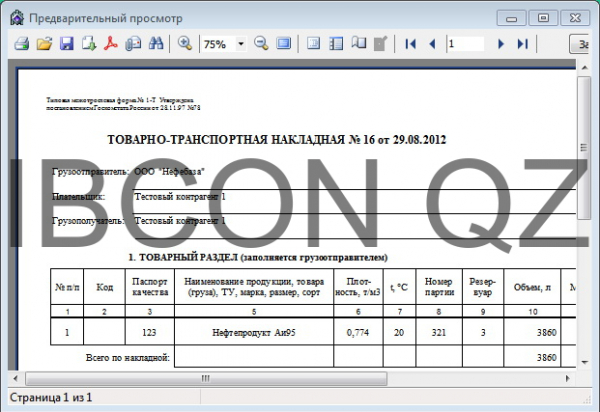
Task: Click temperature value 20
Action: (x=399, y=332)
